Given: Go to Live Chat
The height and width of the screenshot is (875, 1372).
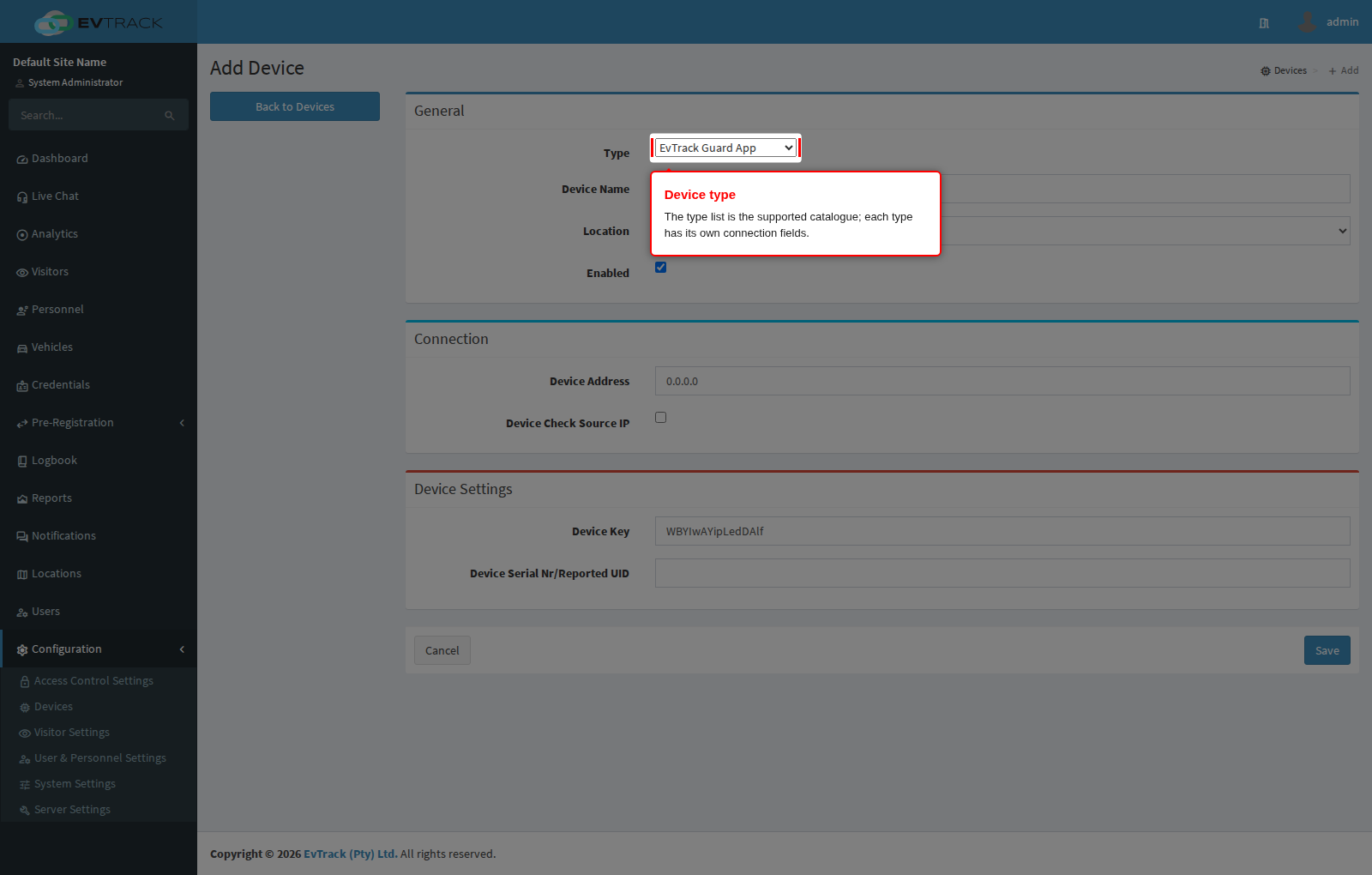Looking at the screenshot, I should click(99, 196).
